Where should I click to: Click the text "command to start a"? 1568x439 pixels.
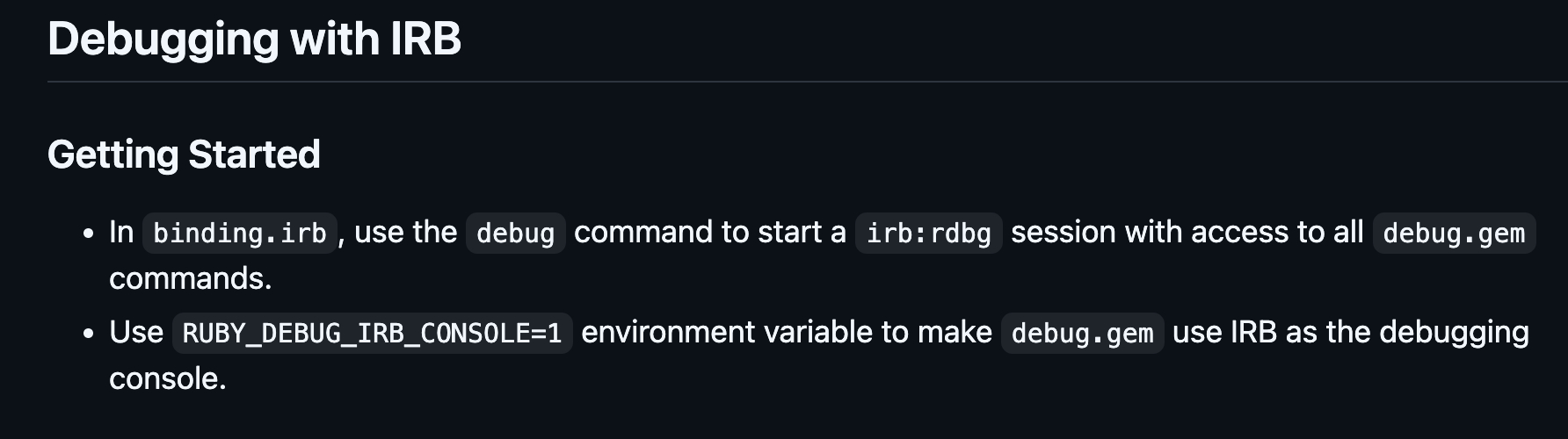pyautogui.click(x=709, y=232)
